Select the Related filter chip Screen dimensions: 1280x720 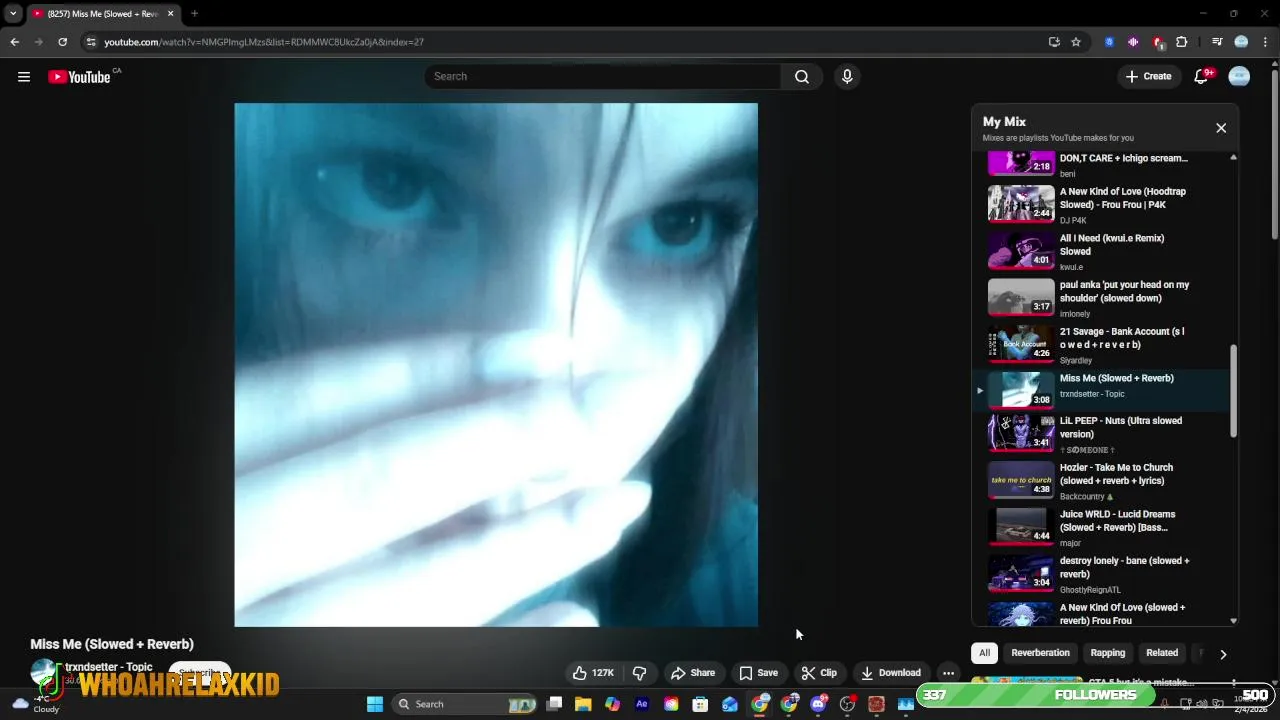pos(1161,653)
